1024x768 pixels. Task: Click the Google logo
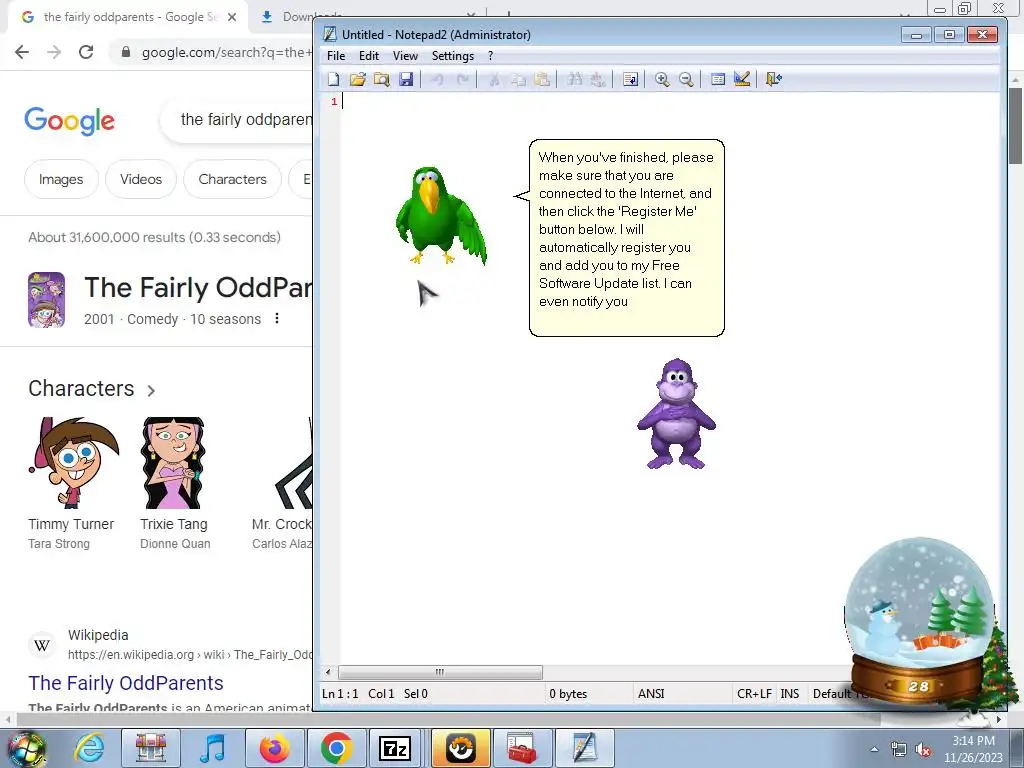point(69,121)
